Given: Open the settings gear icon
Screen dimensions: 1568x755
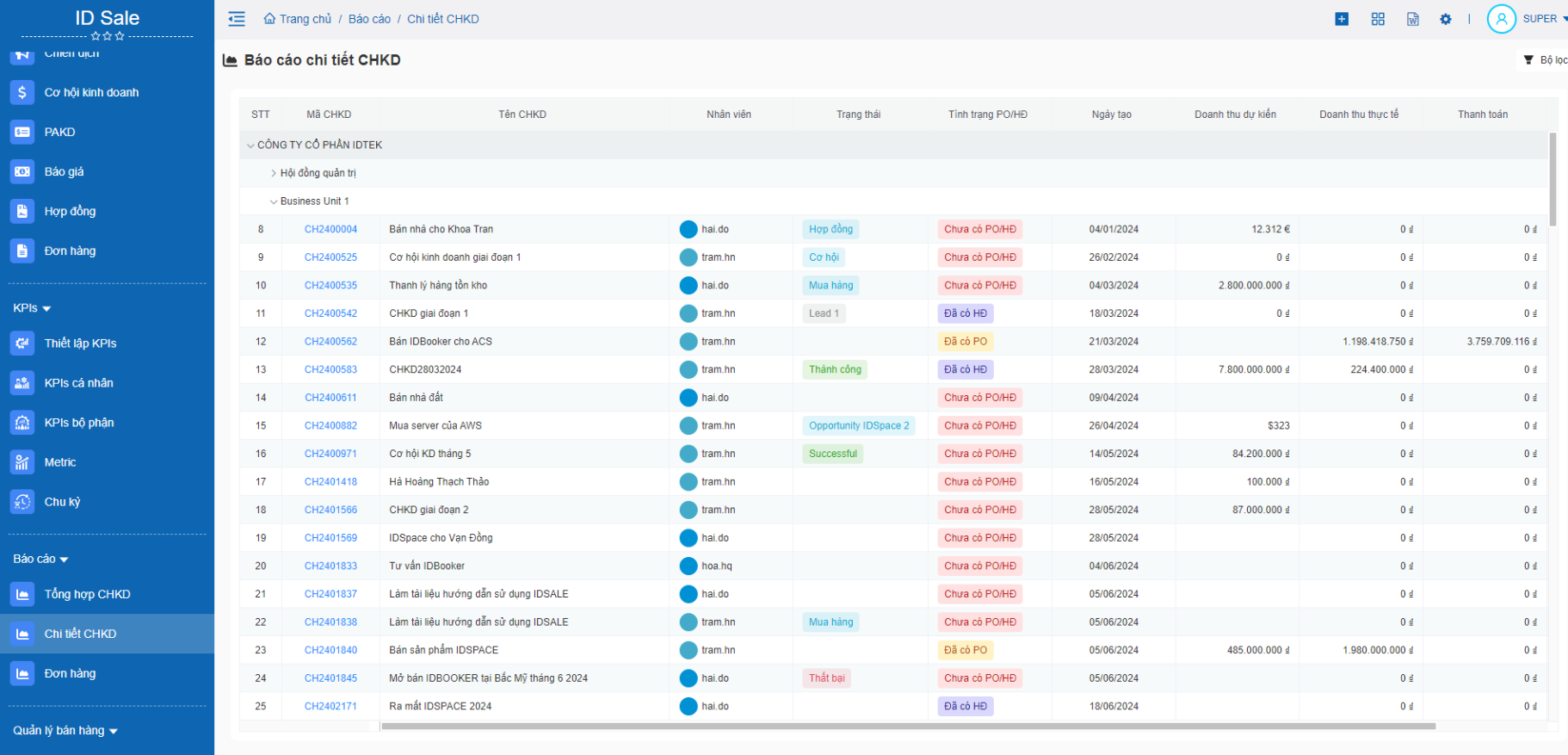Looking at the screenshot, I should tap(1446, 19).
